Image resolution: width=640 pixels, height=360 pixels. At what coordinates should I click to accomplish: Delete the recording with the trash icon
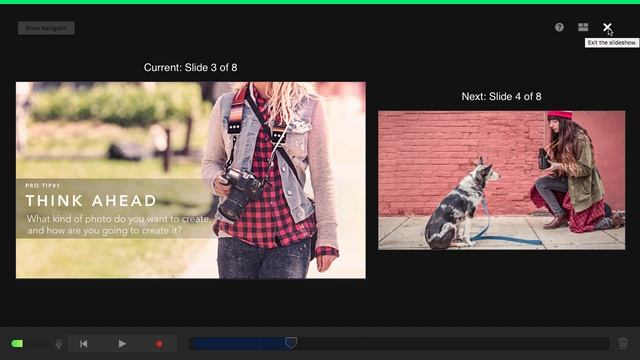[623, 343]
